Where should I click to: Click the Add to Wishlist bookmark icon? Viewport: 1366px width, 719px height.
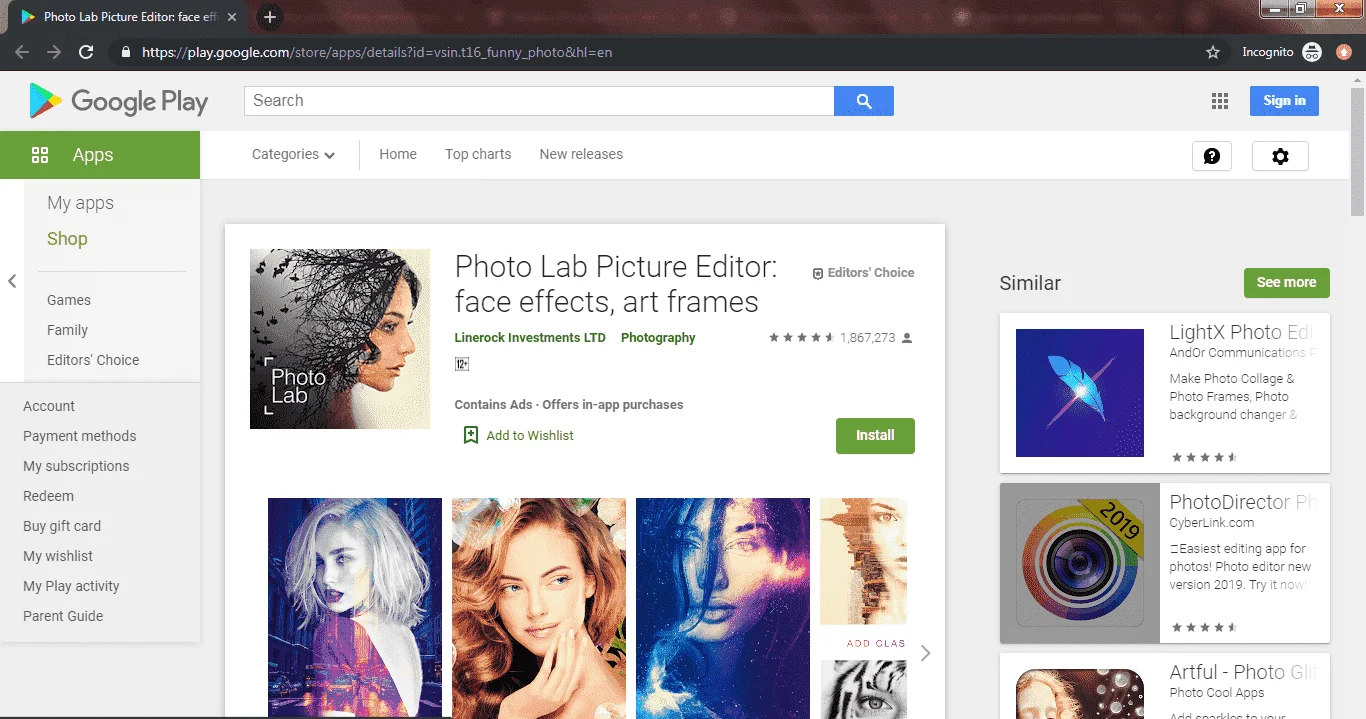(471, 435)
